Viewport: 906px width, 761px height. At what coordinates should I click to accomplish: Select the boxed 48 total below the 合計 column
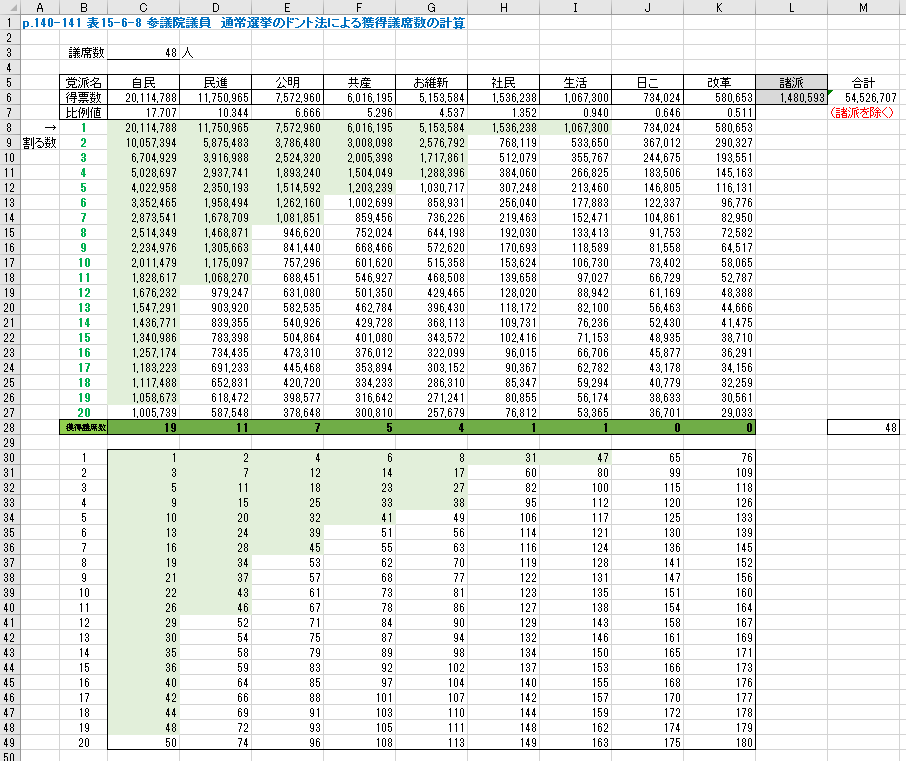(x=863, y=428)
